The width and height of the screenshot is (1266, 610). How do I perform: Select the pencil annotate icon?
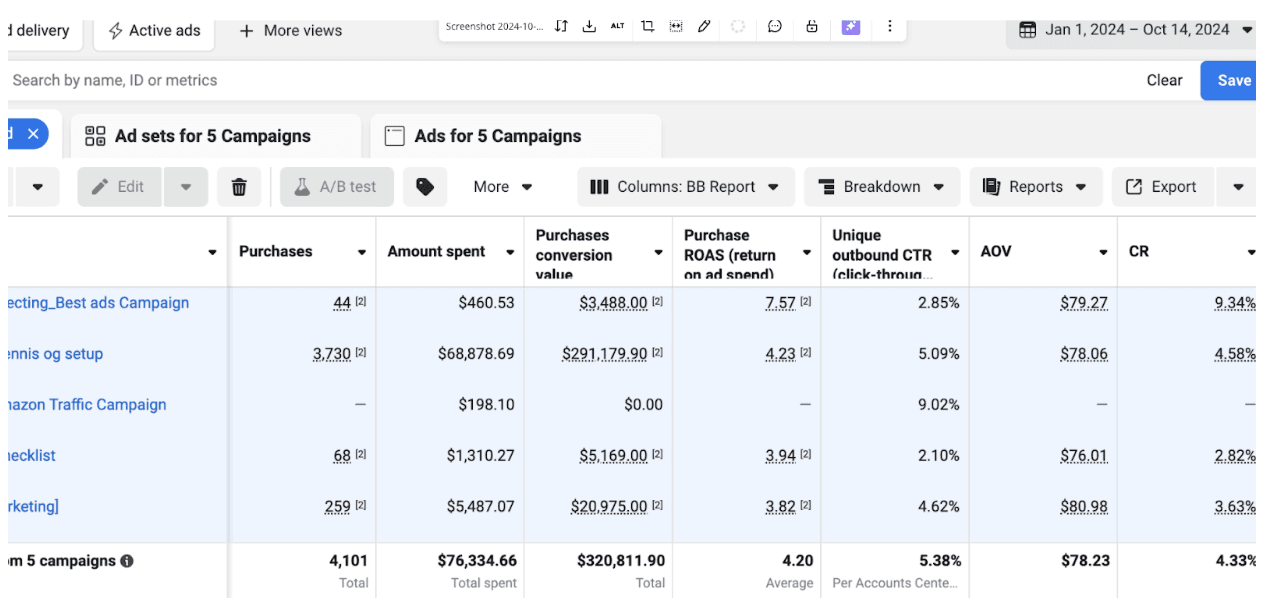pos(704,27)
